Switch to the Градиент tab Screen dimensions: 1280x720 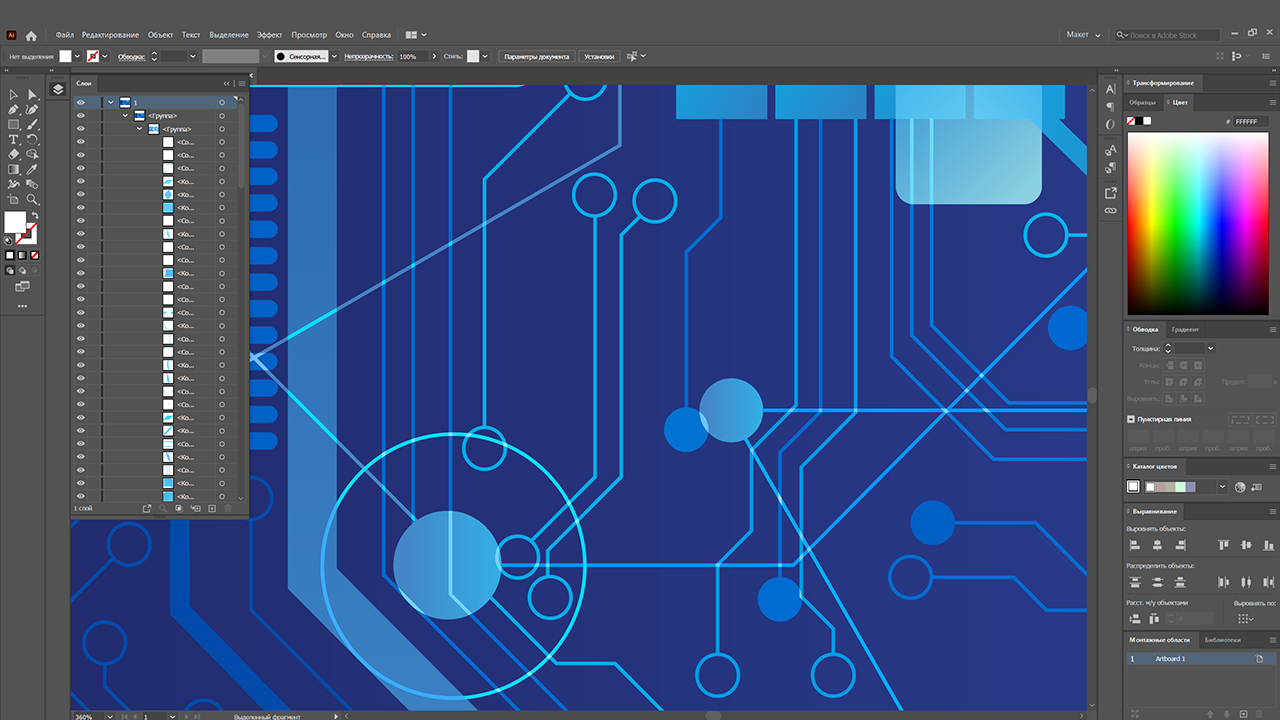pyautogui.click(x=1185, y=329)
